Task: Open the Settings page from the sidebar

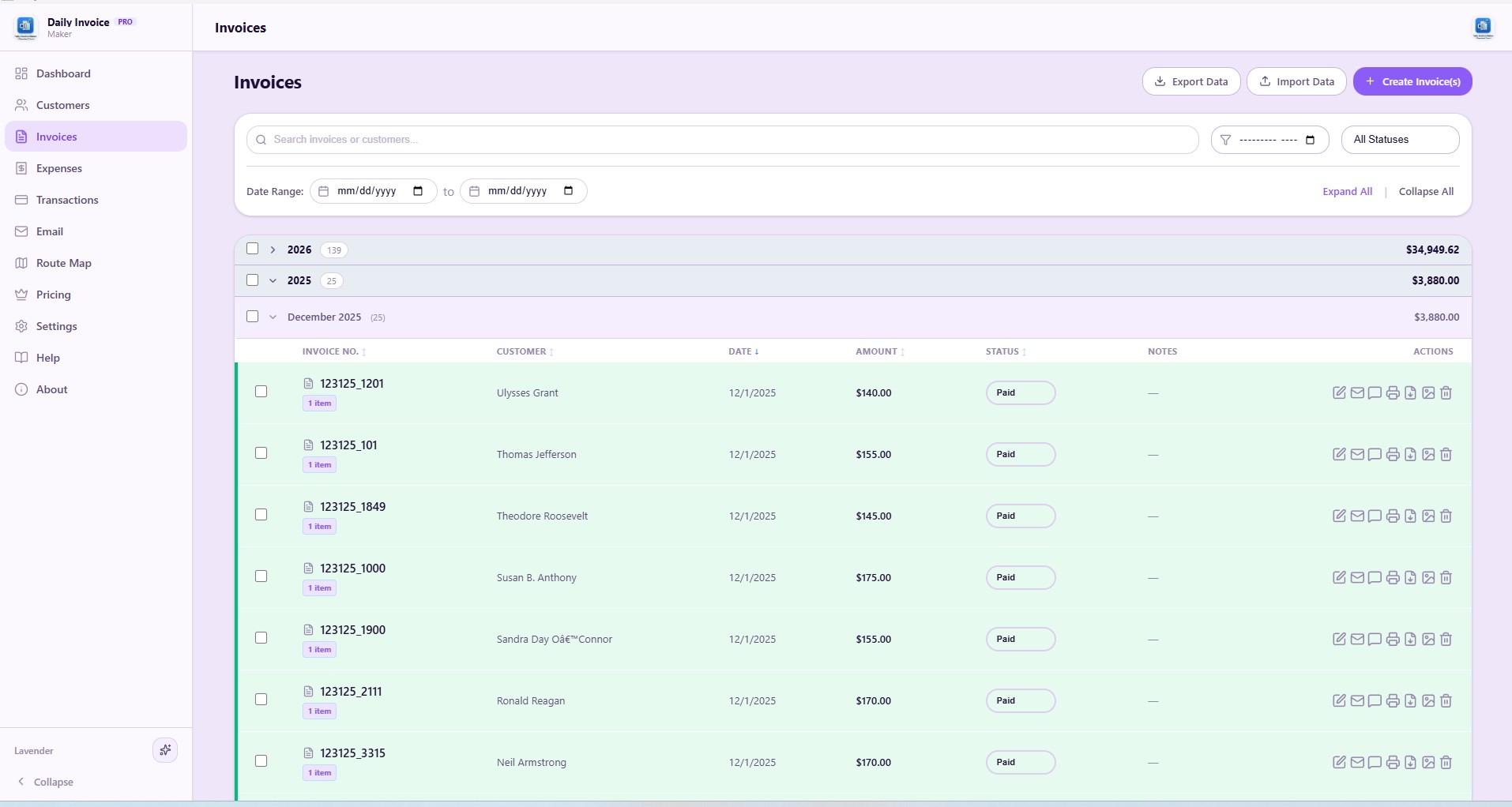Action: point(57,325)
